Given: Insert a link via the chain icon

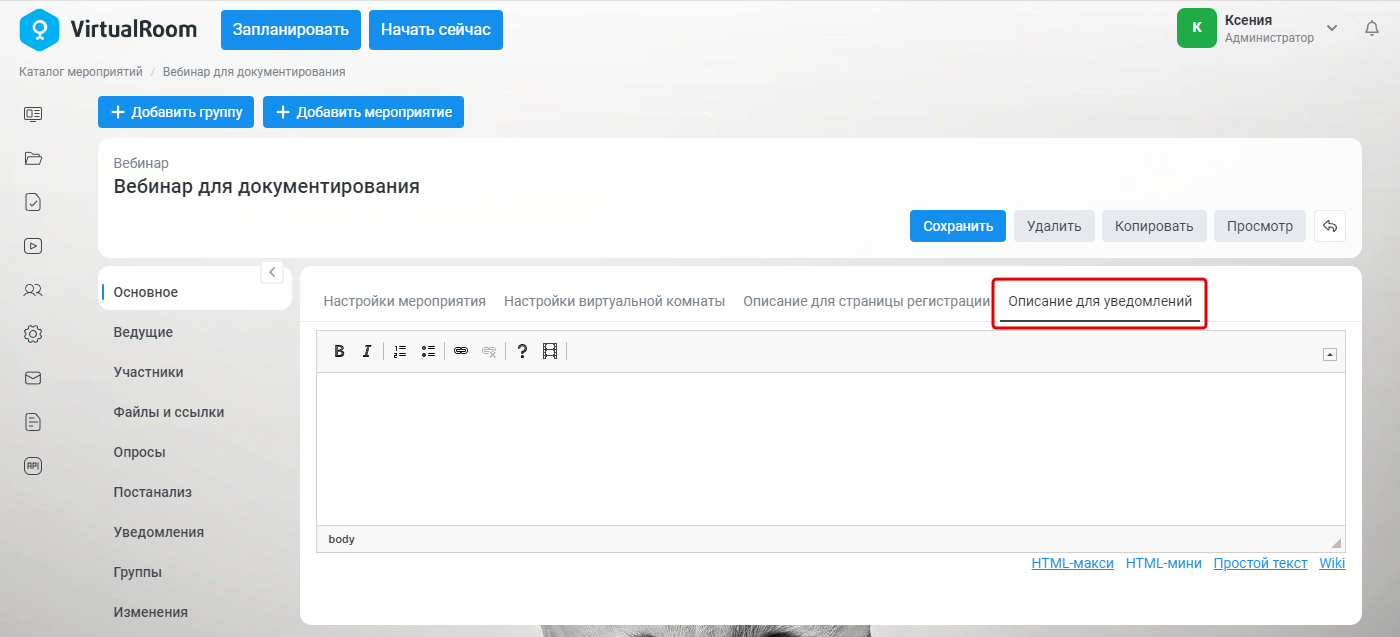Looking at the screenshot, I should 461,351.
